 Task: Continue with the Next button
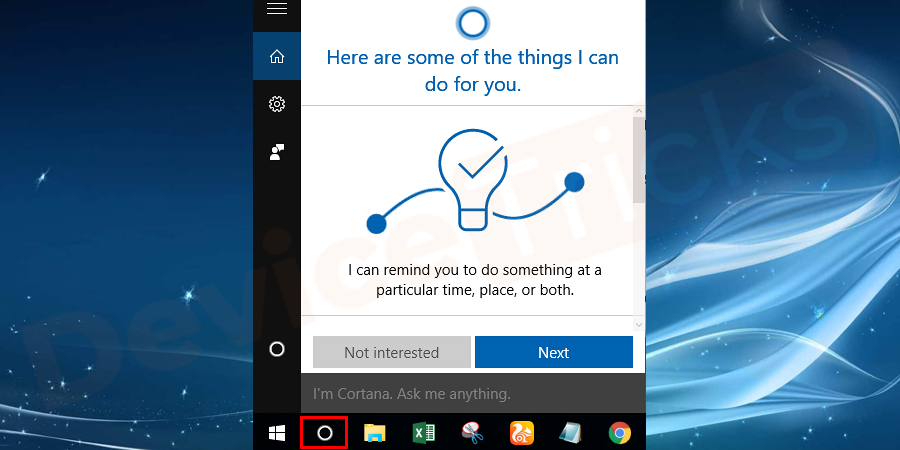tap(554, 352)
